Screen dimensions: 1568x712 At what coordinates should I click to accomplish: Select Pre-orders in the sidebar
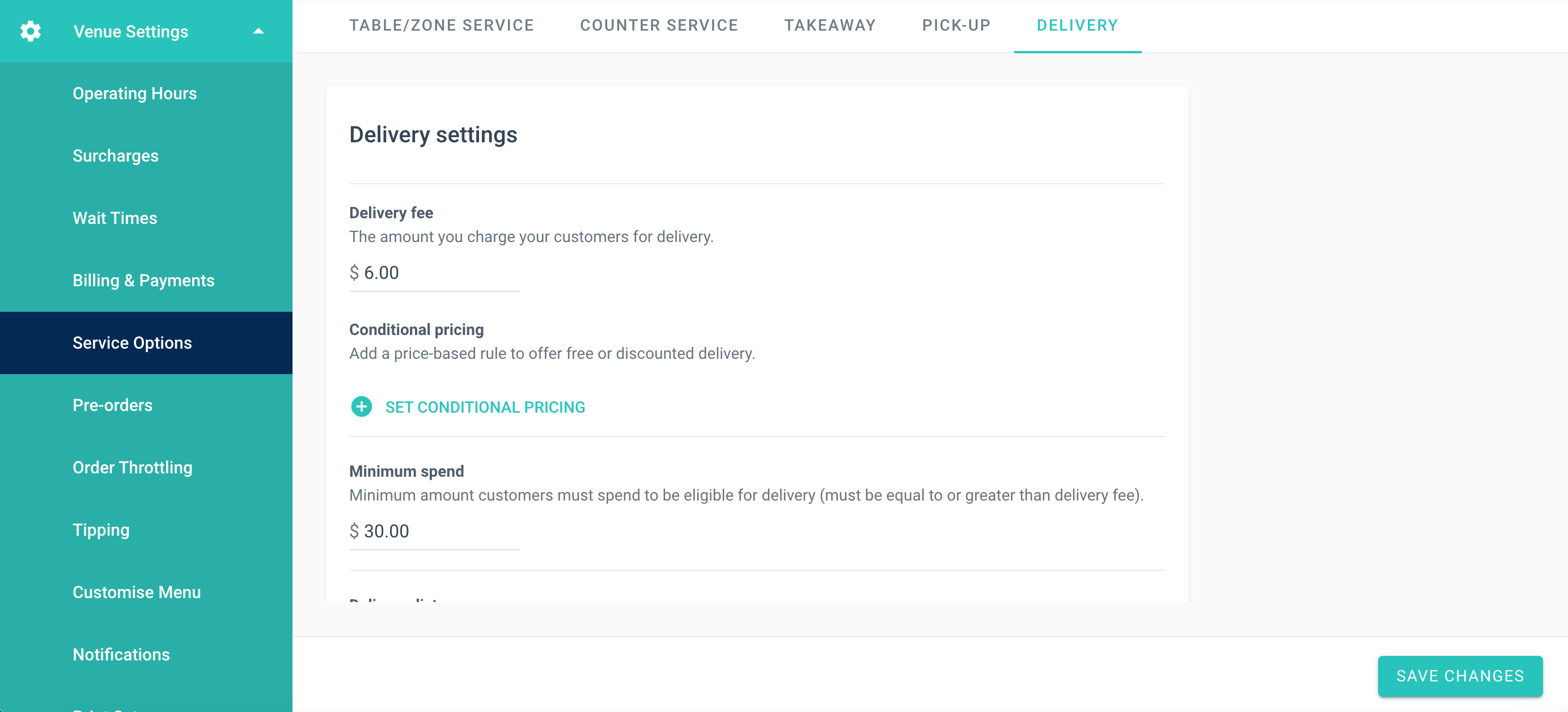(112, 405)
